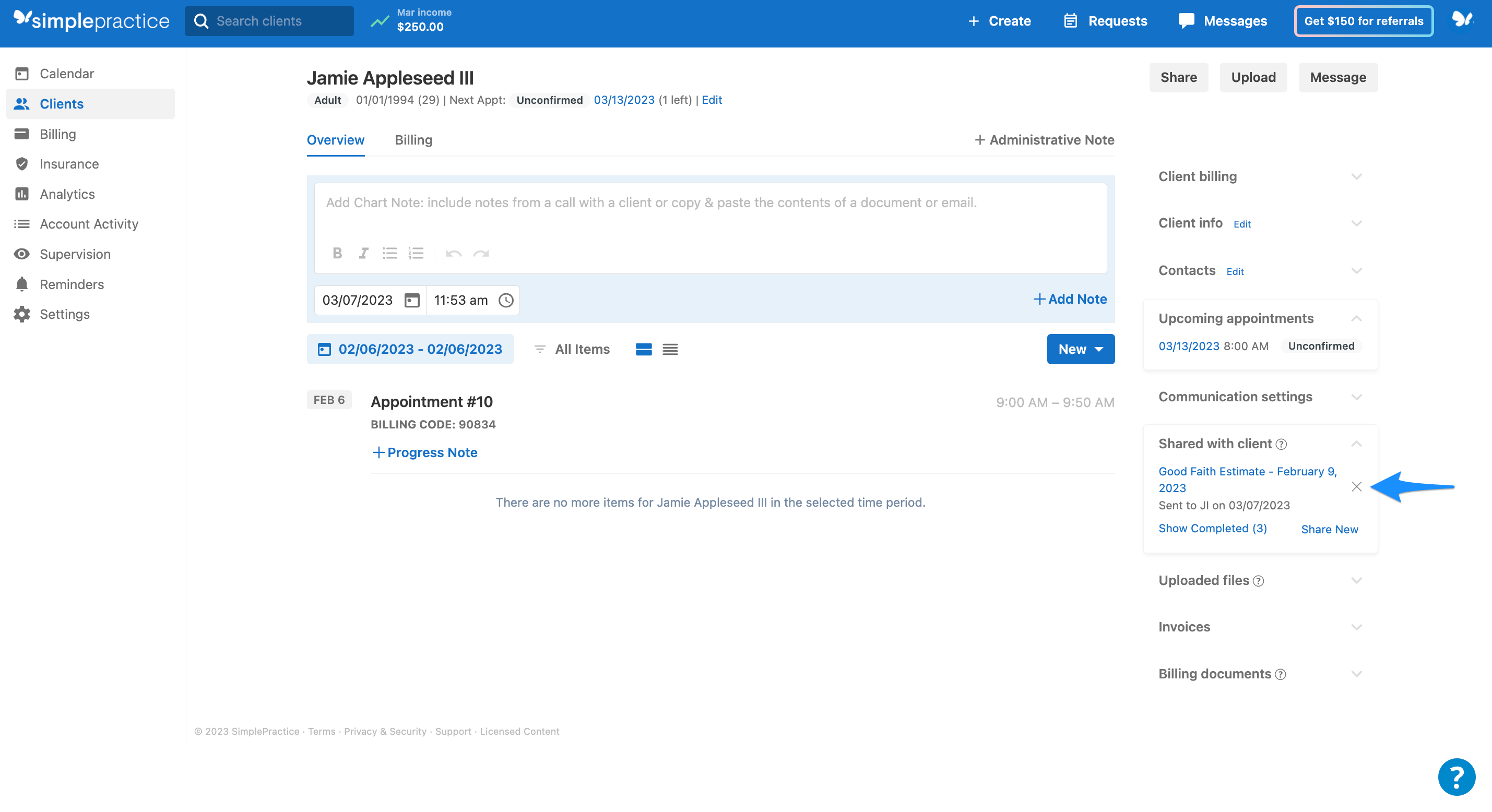The width and height of the screenshot is (1492, 812).
Task: Expand the Client billing section
Action: coord(1356,176)
